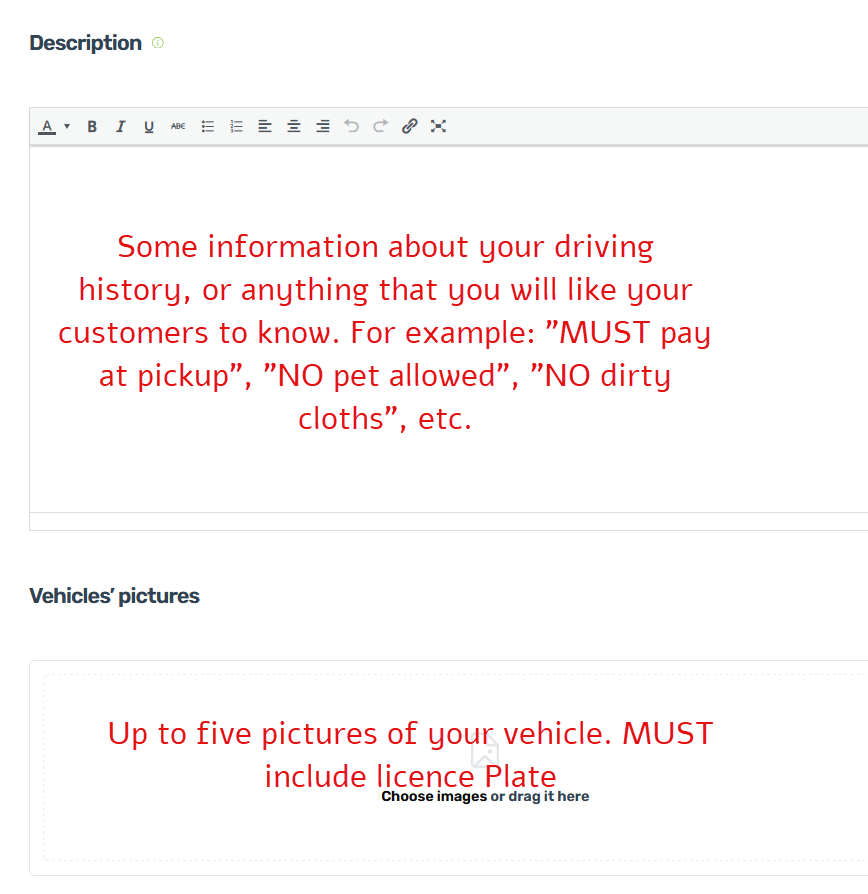This screenshot has height=894, width=868.
Task: Center-align the description text
Action: point(294,126)
